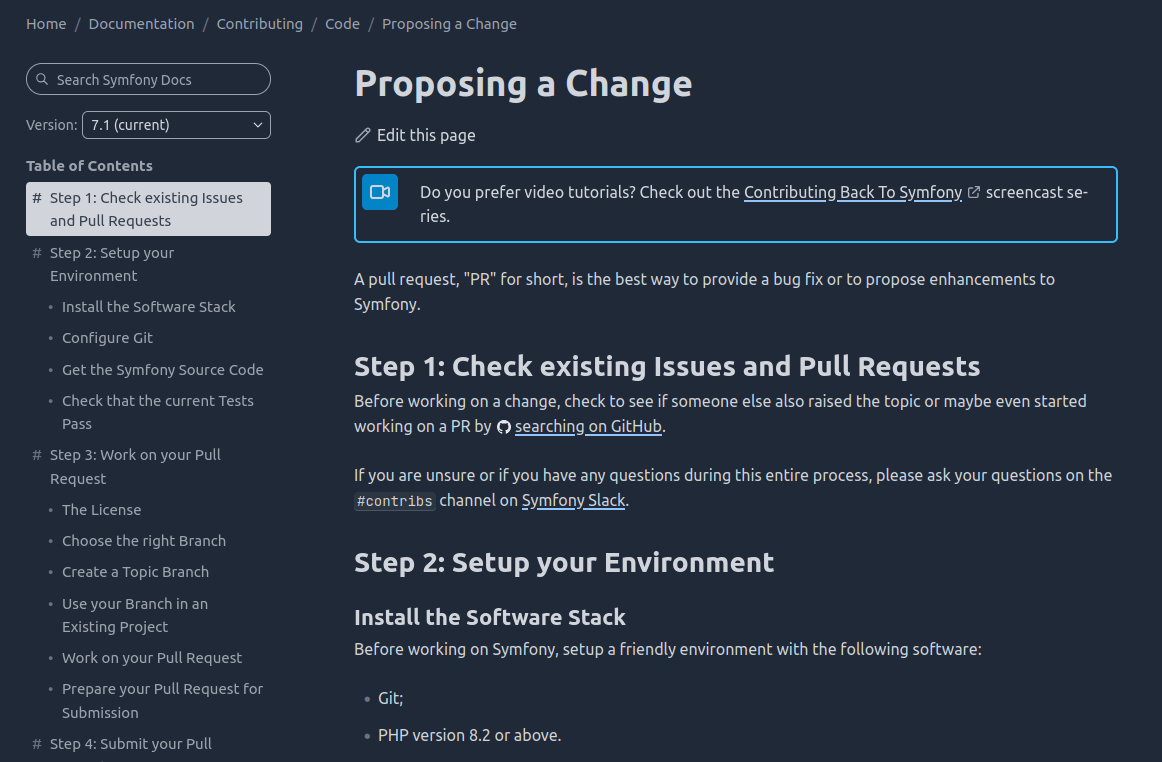The width and height of the screenshot is (1162, 762).
Task: Go to Home breadcrumb
Action: pyautogui.click(x=46, y=24)
